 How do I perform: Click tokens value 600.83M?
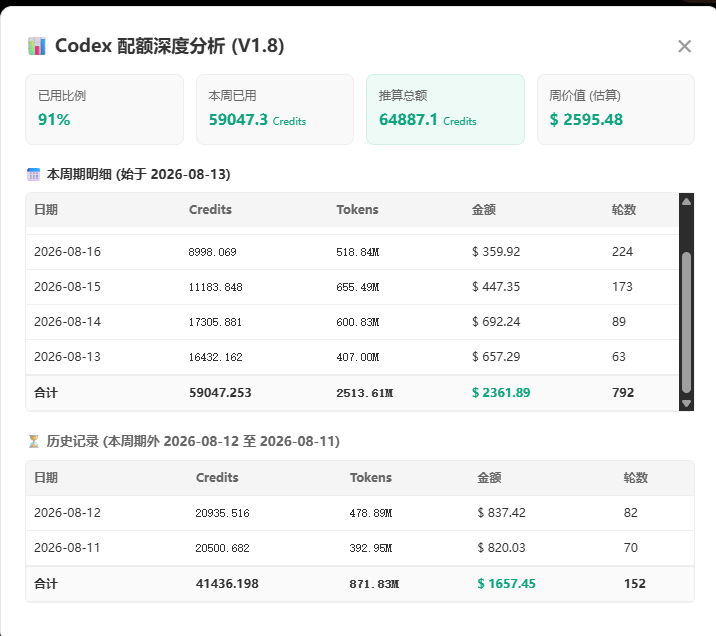(358, 322)
